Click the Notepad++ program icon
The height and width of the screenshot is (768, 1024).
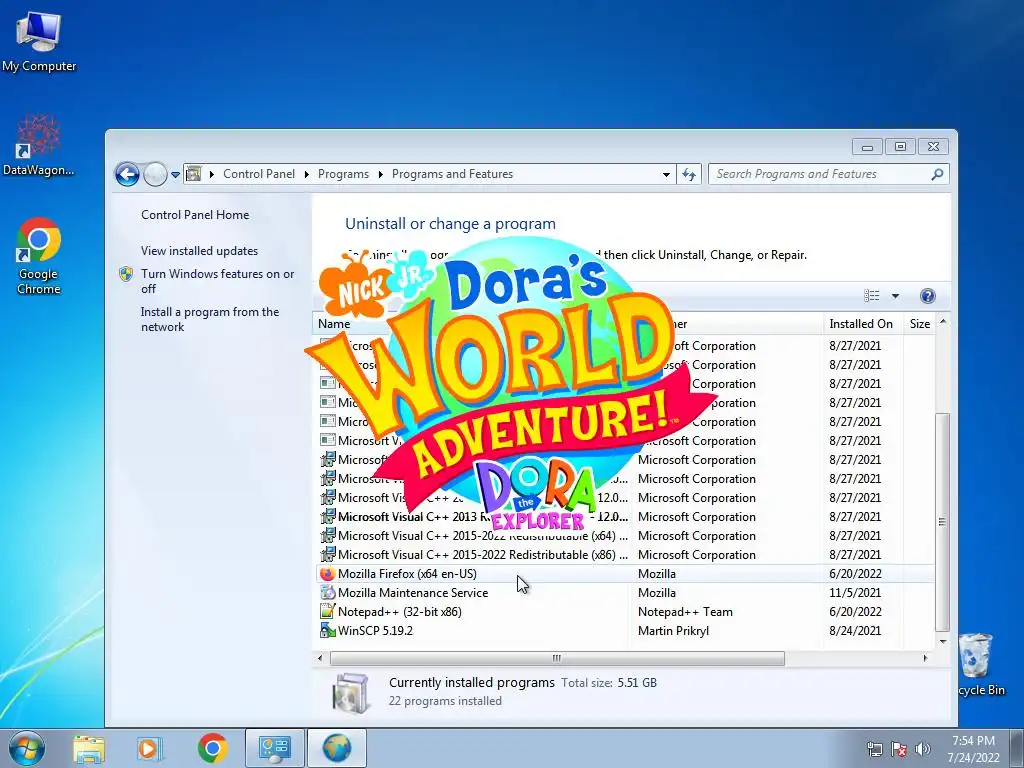pos(327,612)
